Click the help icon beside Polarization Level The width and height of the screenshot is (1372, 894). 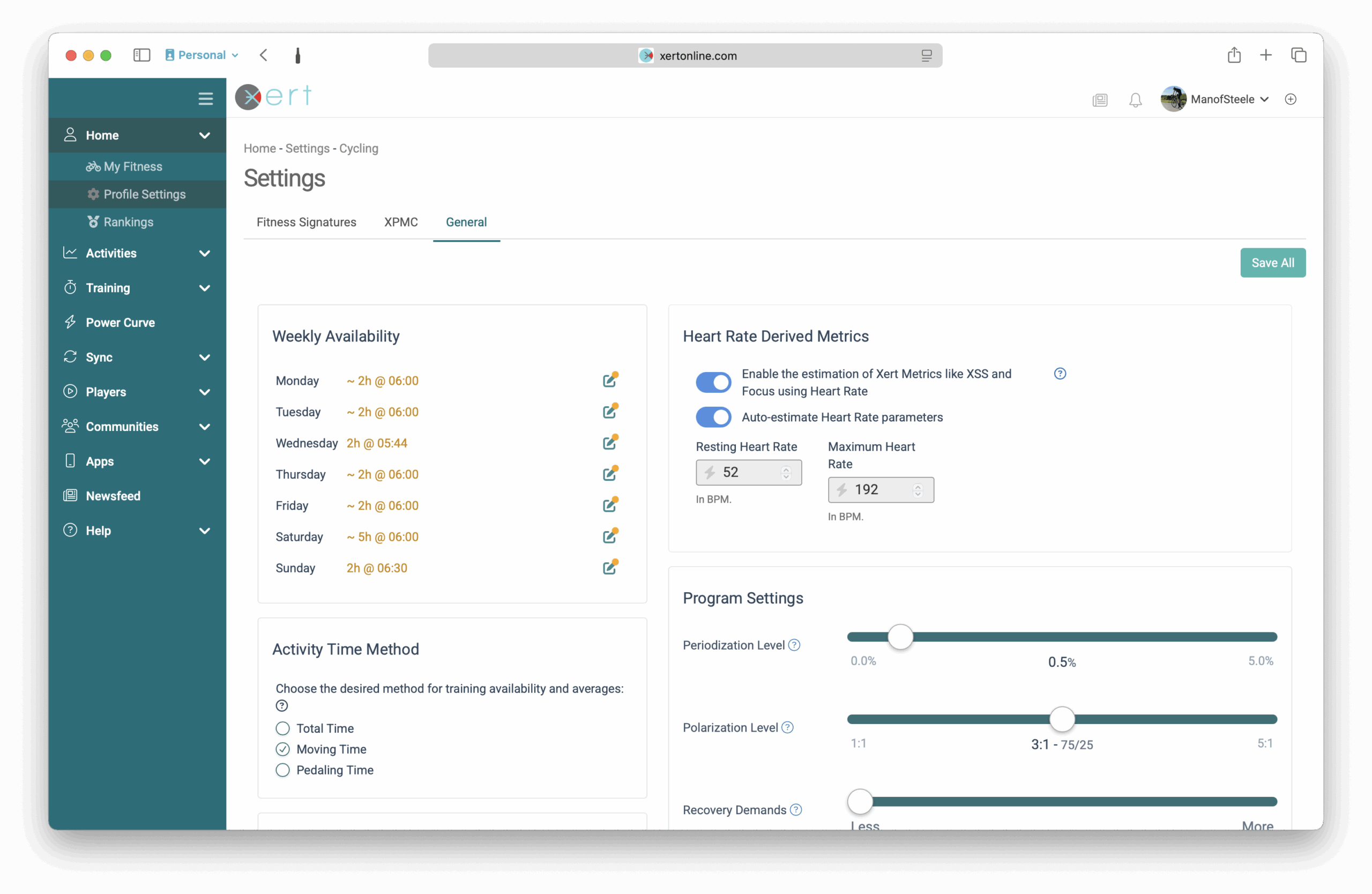(787, 727)
